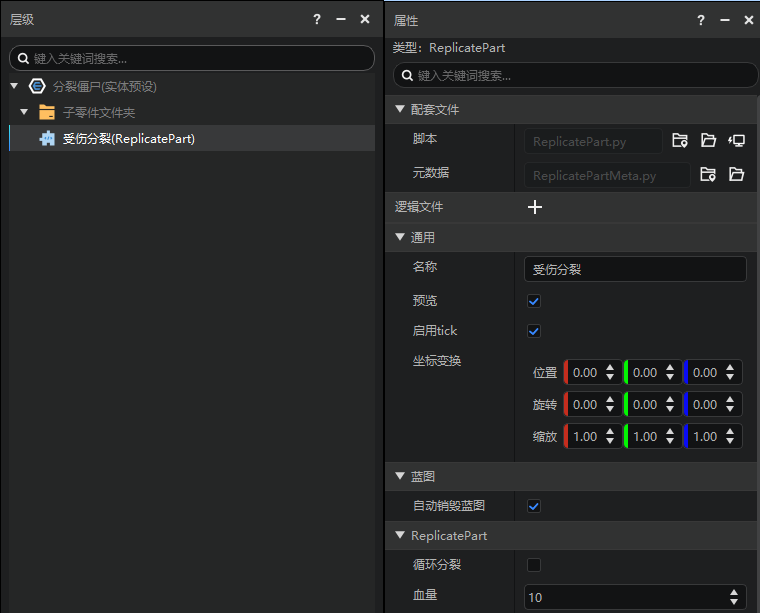Click the 逻辑文件 label
Screen dimensions: 760x613
[x=419, y=207]
